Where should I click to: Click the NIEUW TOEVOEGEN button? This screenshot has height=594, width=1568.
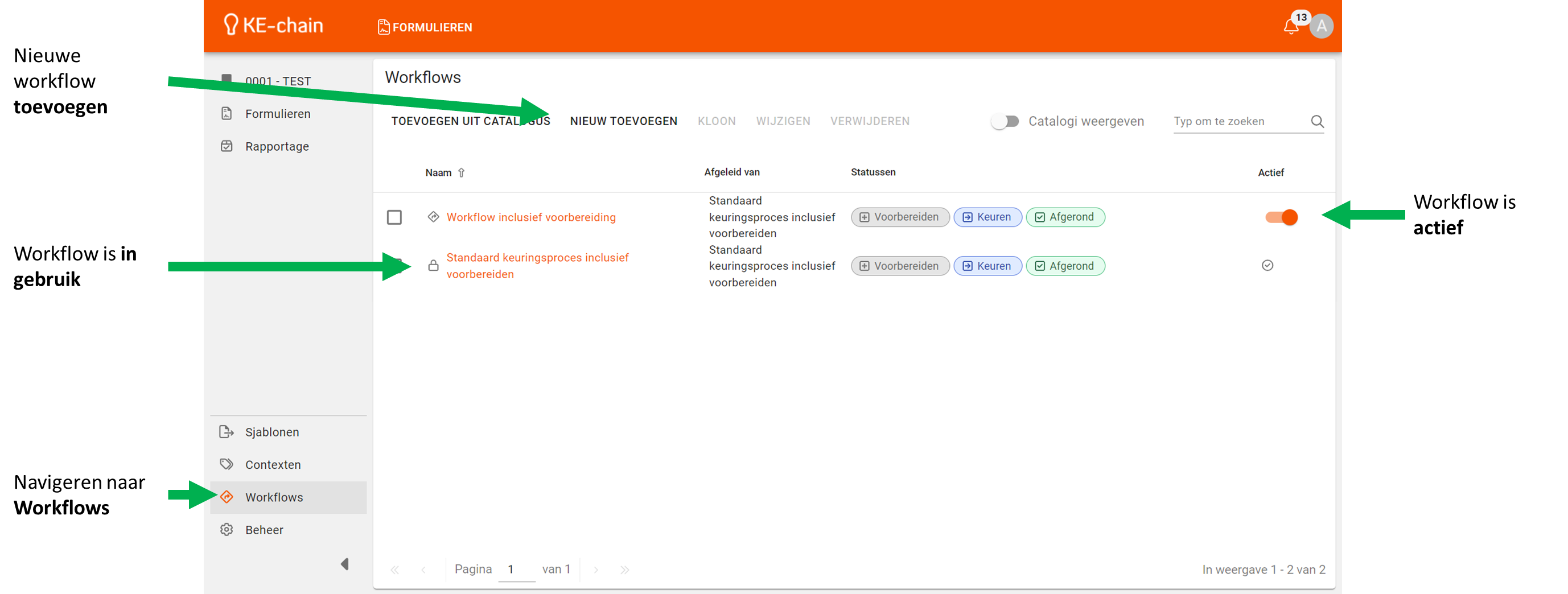tap(623, 122)
